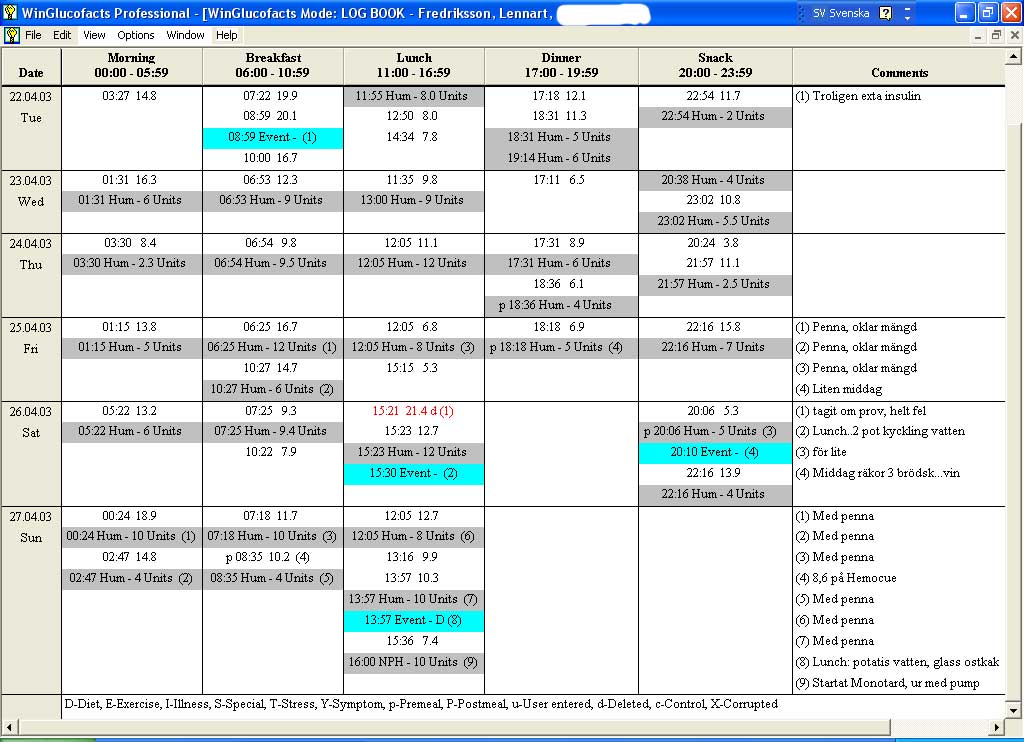Click the comment '(4) Liten middag'
This screenshot has width=1024, height=742.
point(839,389)
